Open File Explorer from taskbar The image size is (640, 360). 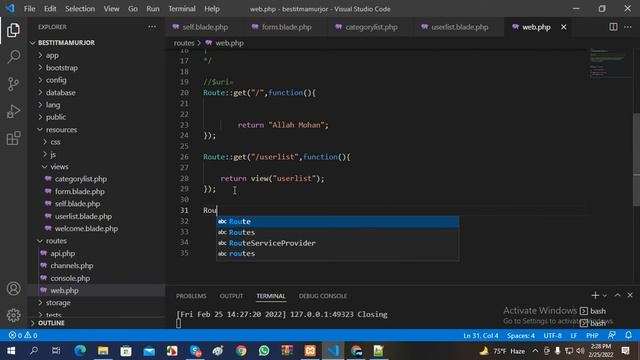click(x=103, y=351)
